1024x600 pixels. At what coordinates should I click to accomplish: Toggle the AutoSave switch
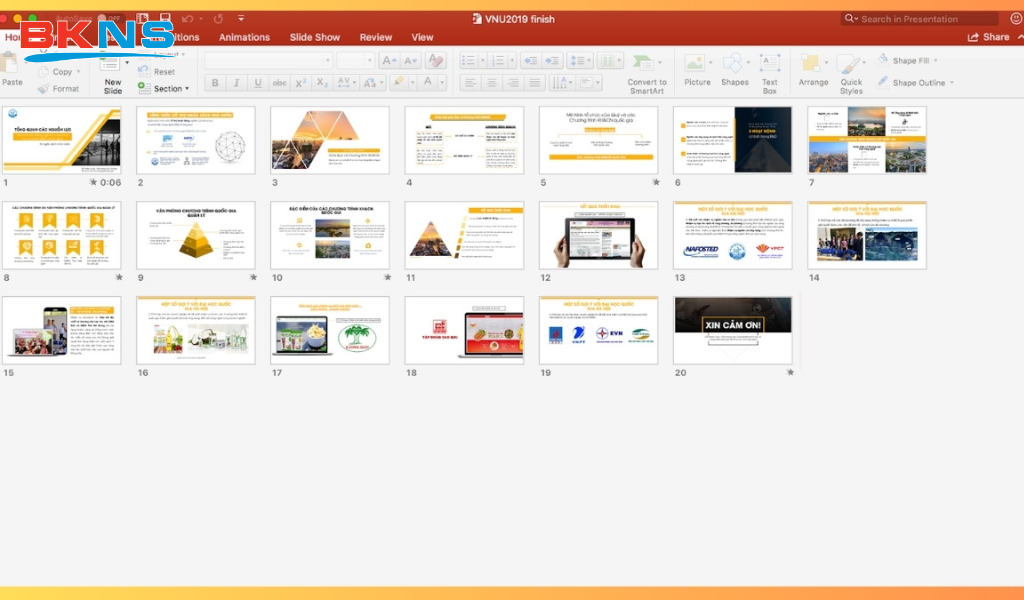(110, 19)
